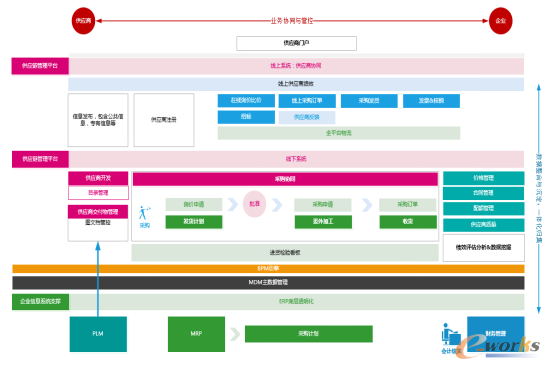The image size is (550, 369).
Task: Click the blue 招标 block
Action: point(246,117)
